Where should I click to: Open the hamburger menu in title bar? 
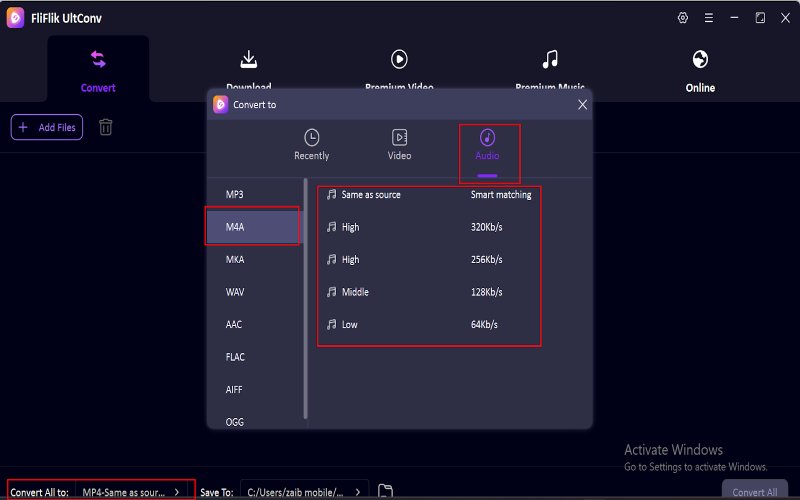(709, 18)
